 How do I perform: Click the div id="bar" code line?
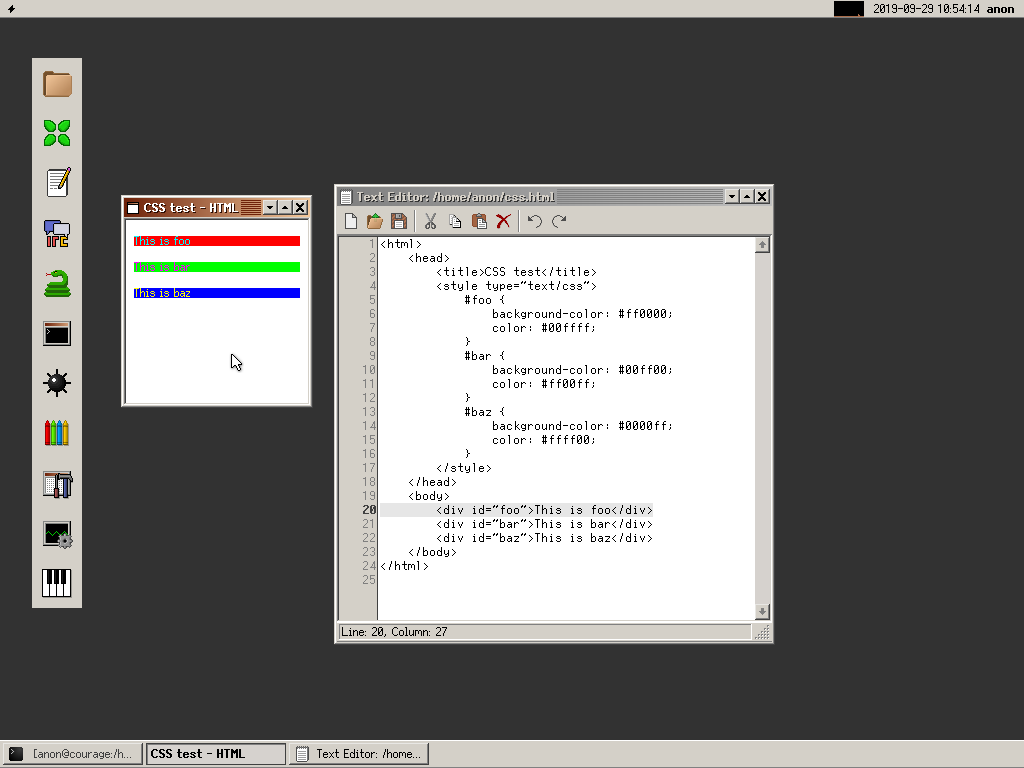pyautogui.click(x=545, y=524)
